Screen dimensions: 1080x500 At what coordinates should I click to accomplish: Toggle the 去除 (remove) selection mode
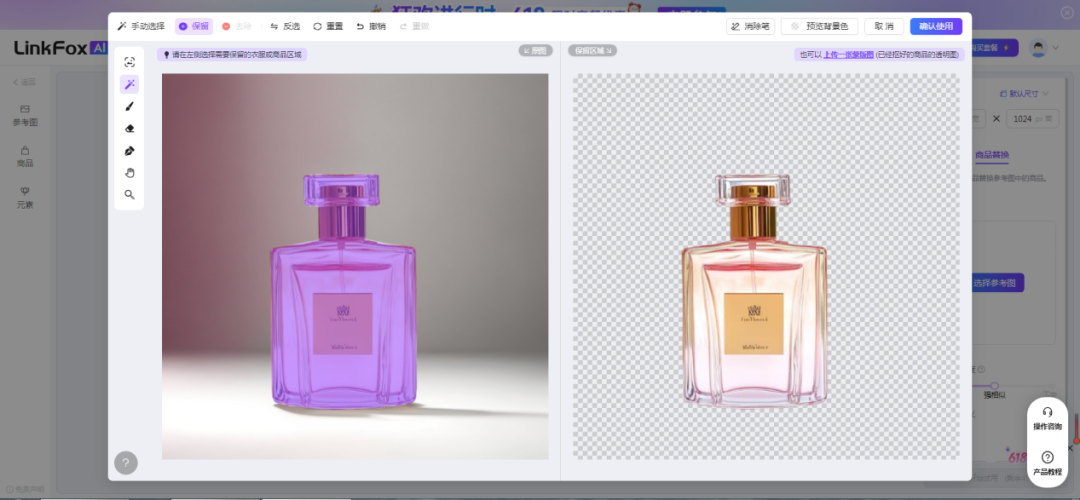[237, 26]
